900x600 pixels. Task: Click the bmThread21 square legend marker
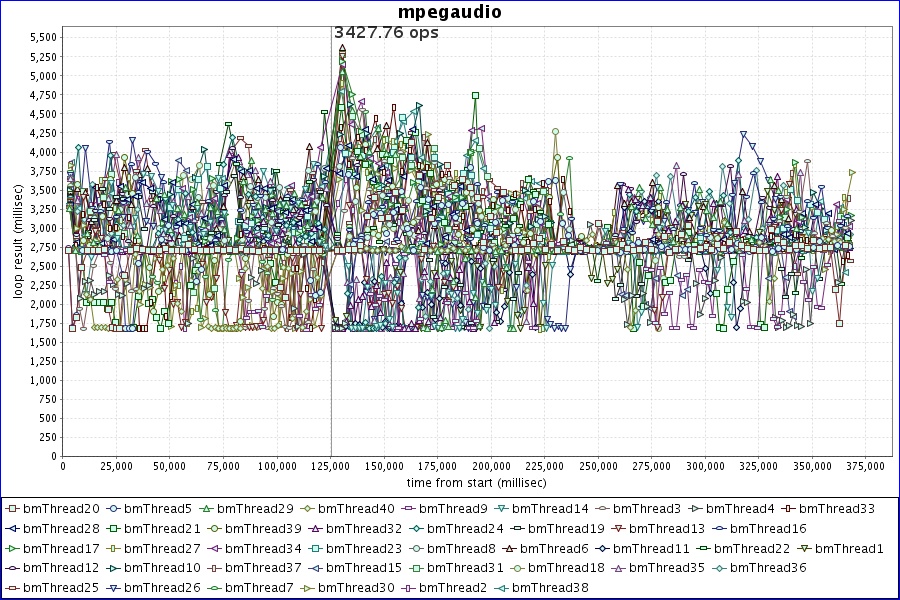point(116,529)
